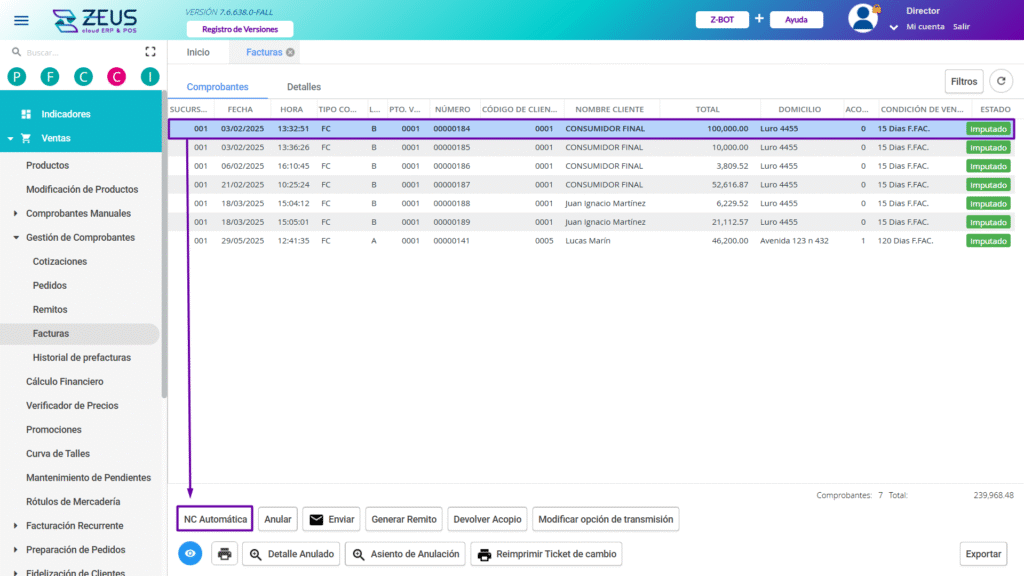The height and width of the screenshot is (576, 1024).
Task: Sort by the FECHA column header
Action: click(x=240, y=109)
